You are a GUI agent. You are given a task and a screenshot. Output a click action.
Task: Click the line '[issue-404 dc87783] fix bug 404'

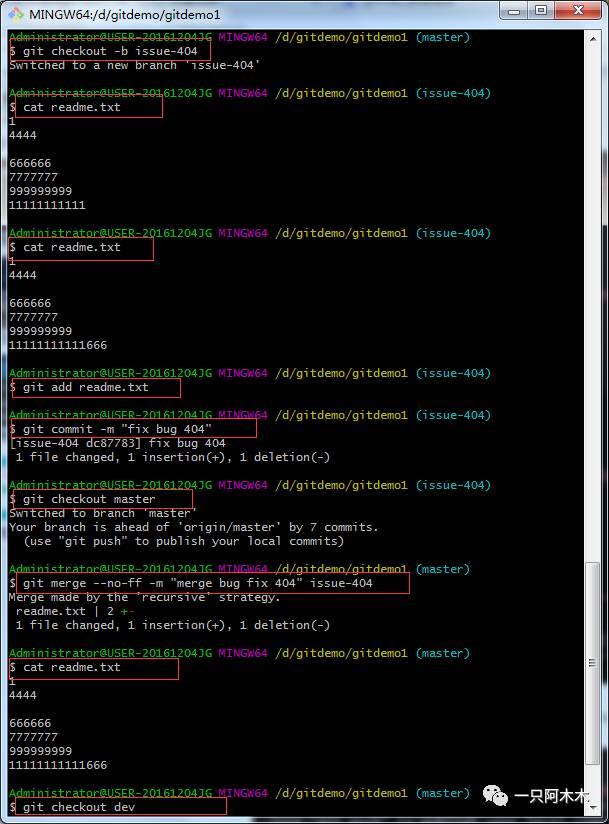(x=117, y=443)
